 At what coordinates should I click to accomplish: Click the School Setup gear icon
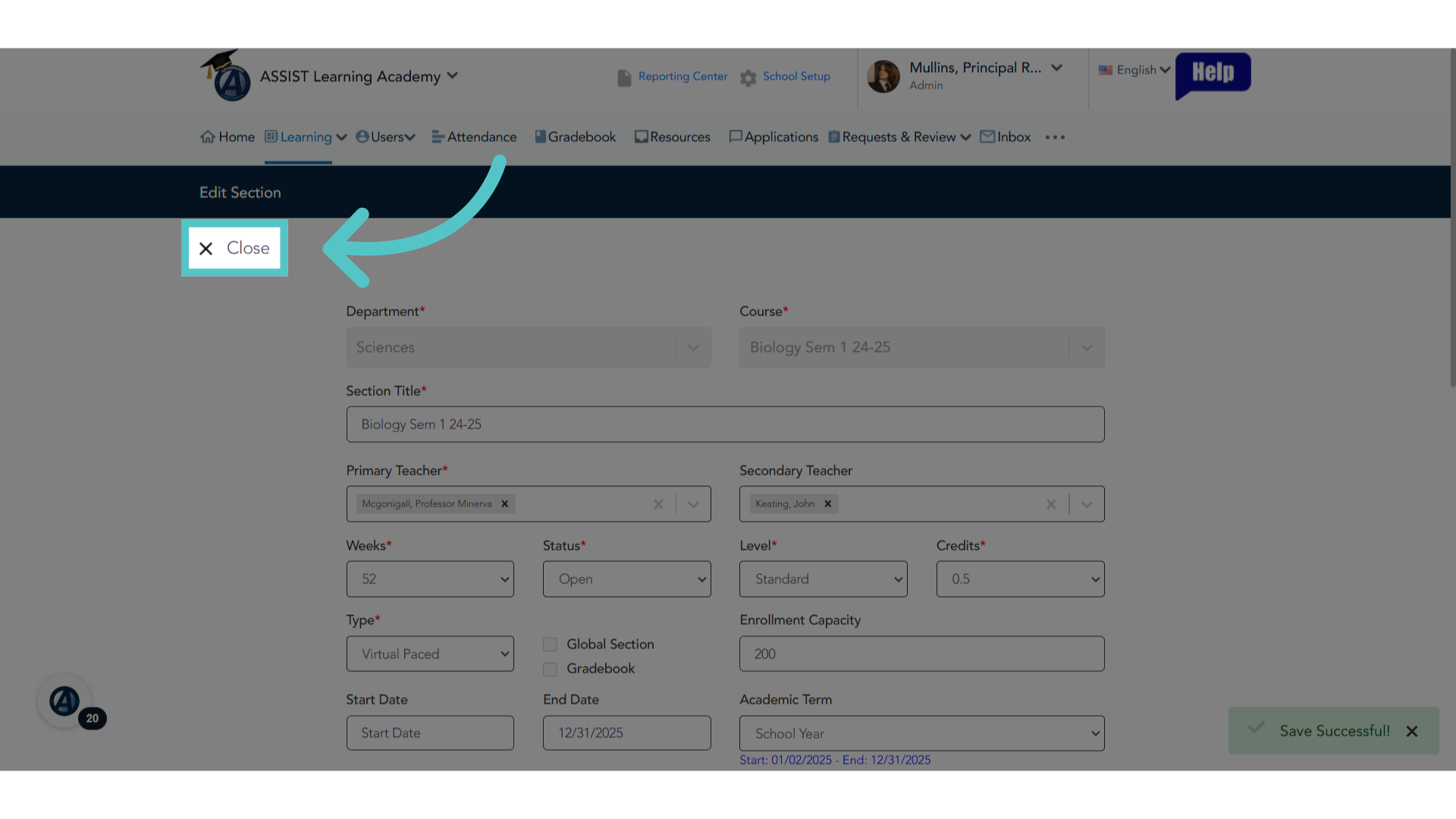(748, 78)
